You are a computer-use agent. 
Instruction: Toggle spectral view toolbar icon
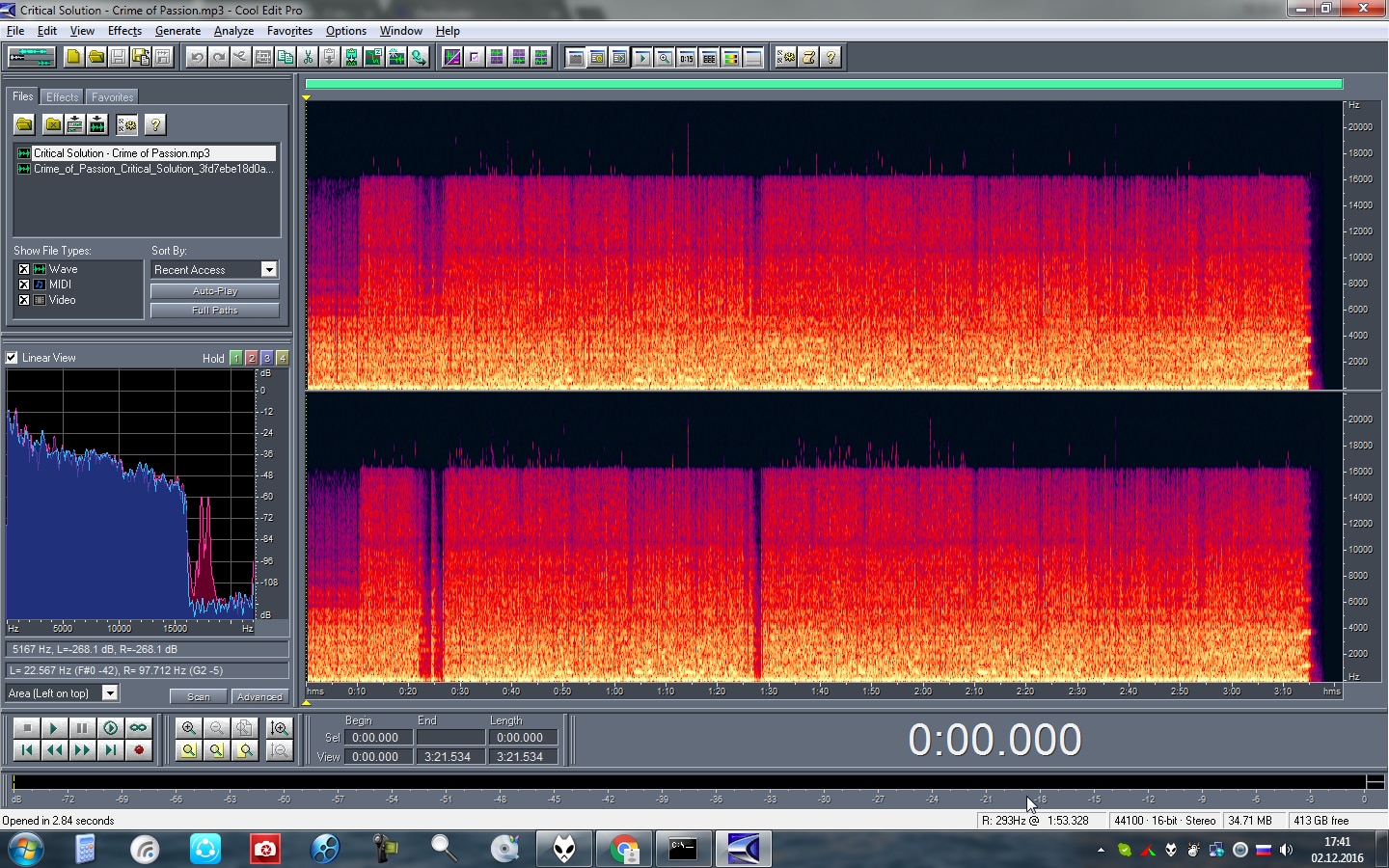(x=451, y=57)
